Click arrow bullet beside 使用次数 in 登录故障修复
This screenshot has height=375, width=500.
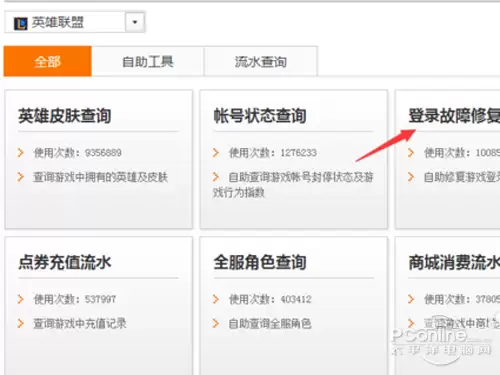point(411,153)
